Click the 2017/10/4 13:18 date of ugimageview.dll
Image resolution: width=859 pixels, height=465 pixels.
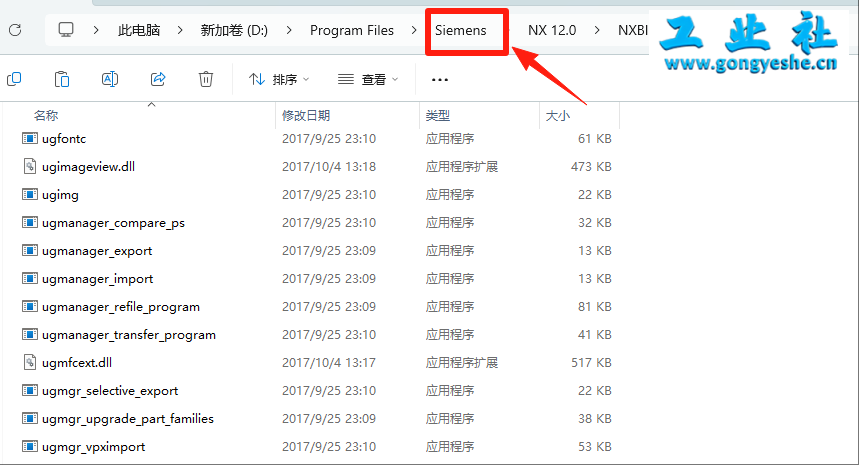(x=329, y=167)
